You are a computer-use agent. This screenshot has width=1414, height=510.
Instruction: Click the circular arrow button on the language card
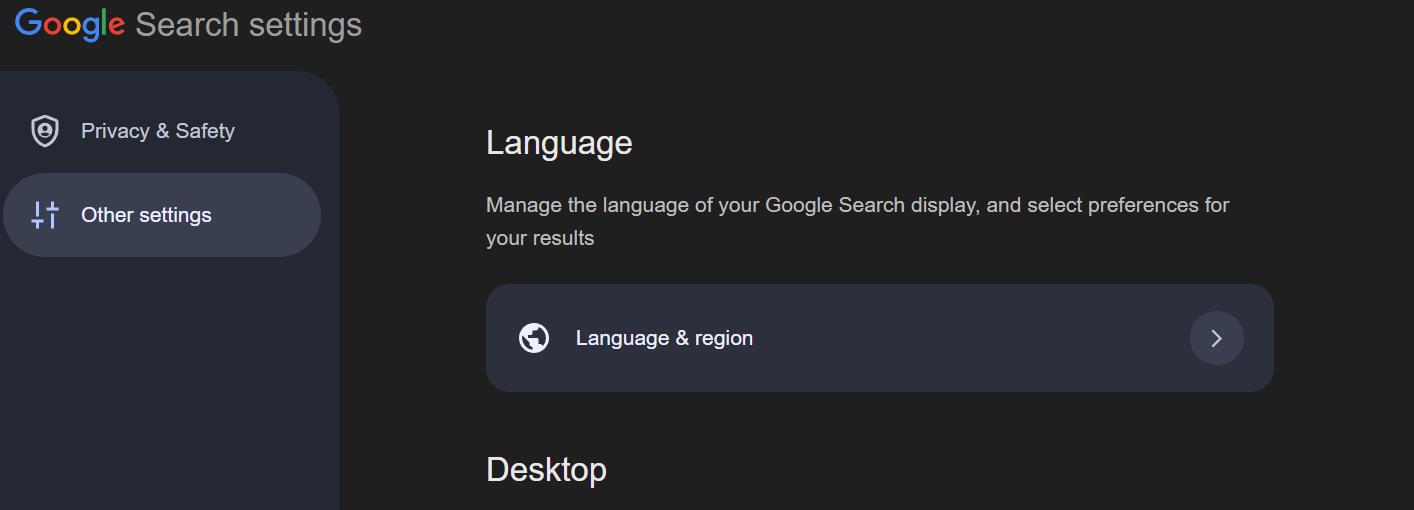pos(1217,338)
